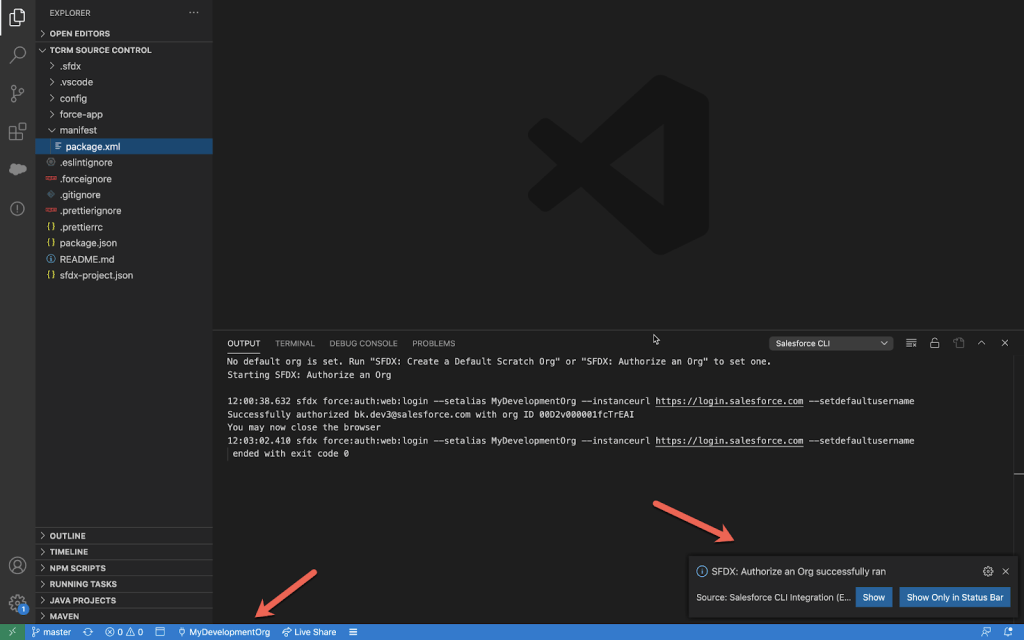Screen dimensions: 1024x640
Task: Open sfdx-project.json file
Action: (96, 275)
